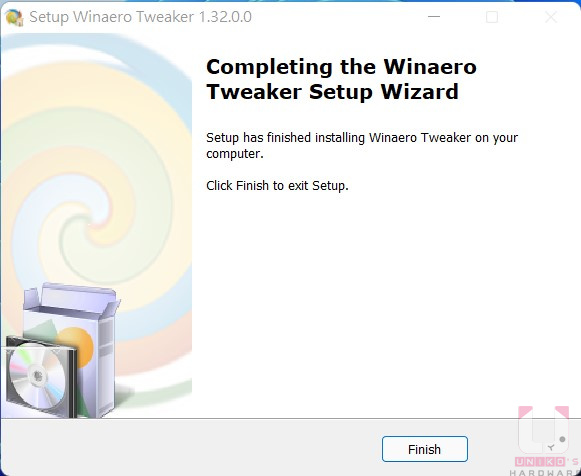Click the "Completing the Winaero" heading line

click(x=341, y=67)
